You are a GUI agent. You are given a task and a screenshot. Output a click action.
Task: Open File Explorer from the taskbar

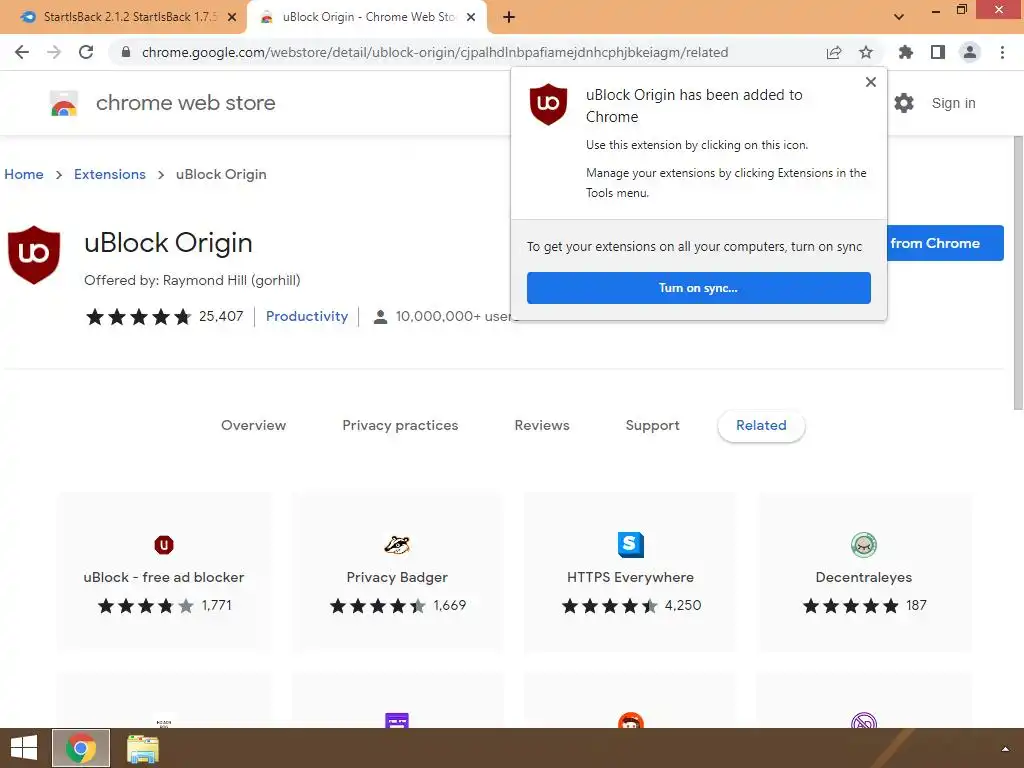coord(143,749)
